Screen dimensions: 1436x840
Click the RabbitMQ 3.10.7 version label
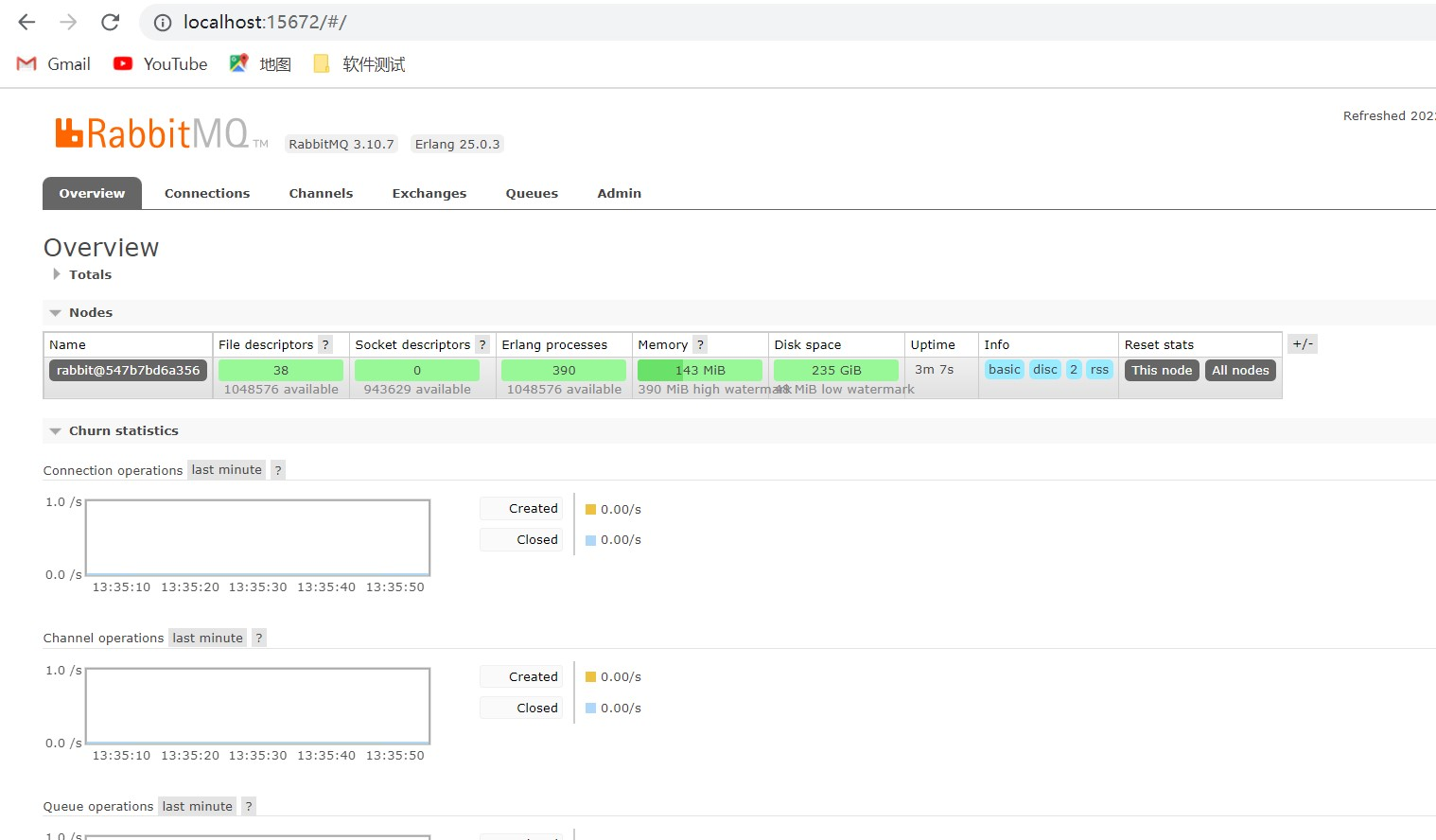click(x=341, y=144)
